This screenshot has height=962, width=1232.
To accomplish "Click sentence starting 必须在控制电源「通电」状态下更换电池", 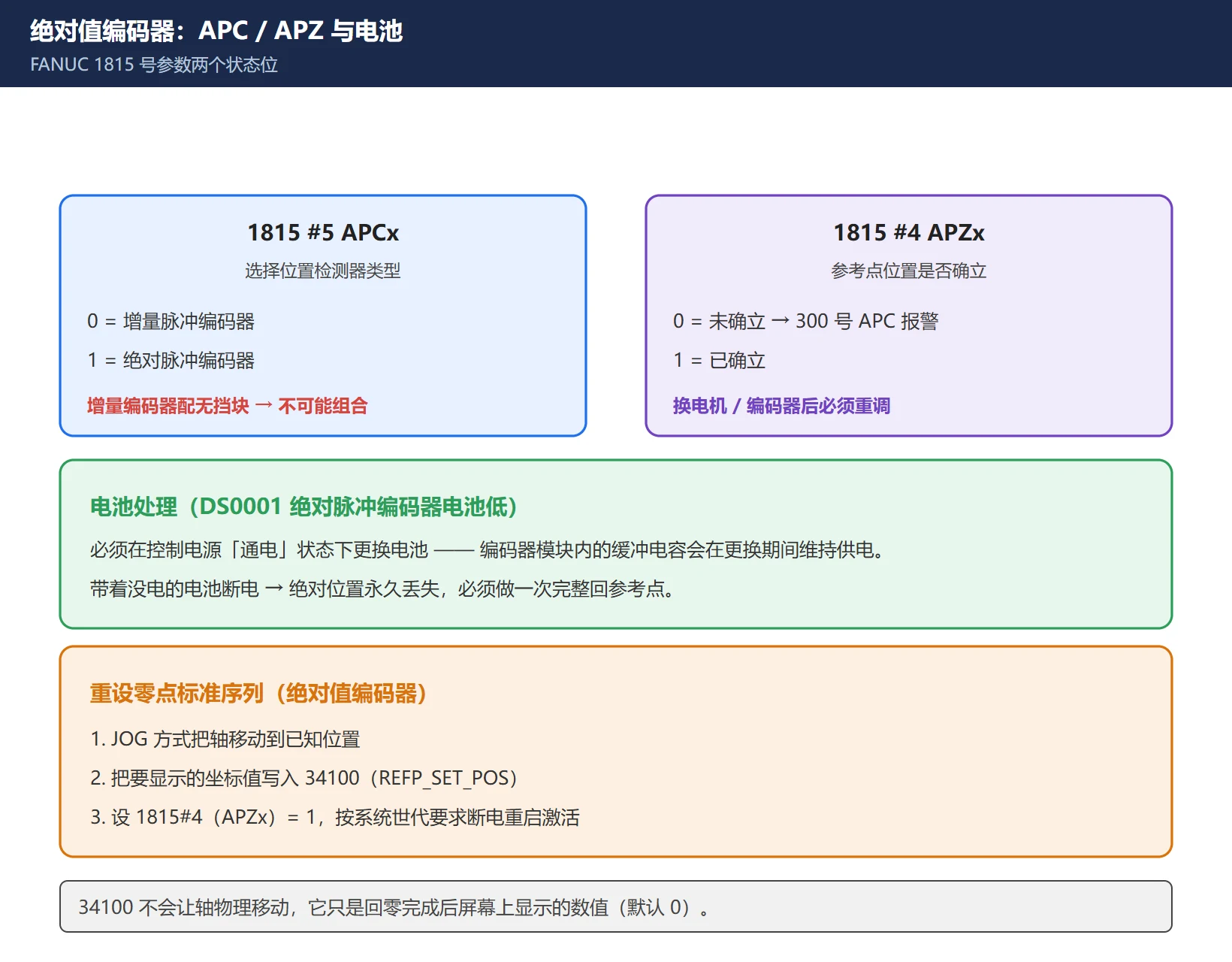I will pos(489,550).
